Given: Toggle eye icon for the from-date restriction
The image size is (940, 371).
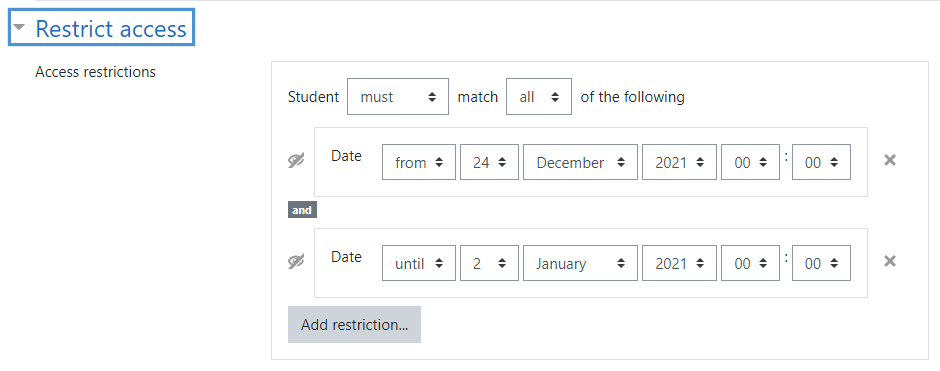Looking at the screenshot, I should click(x=296, y=161).
